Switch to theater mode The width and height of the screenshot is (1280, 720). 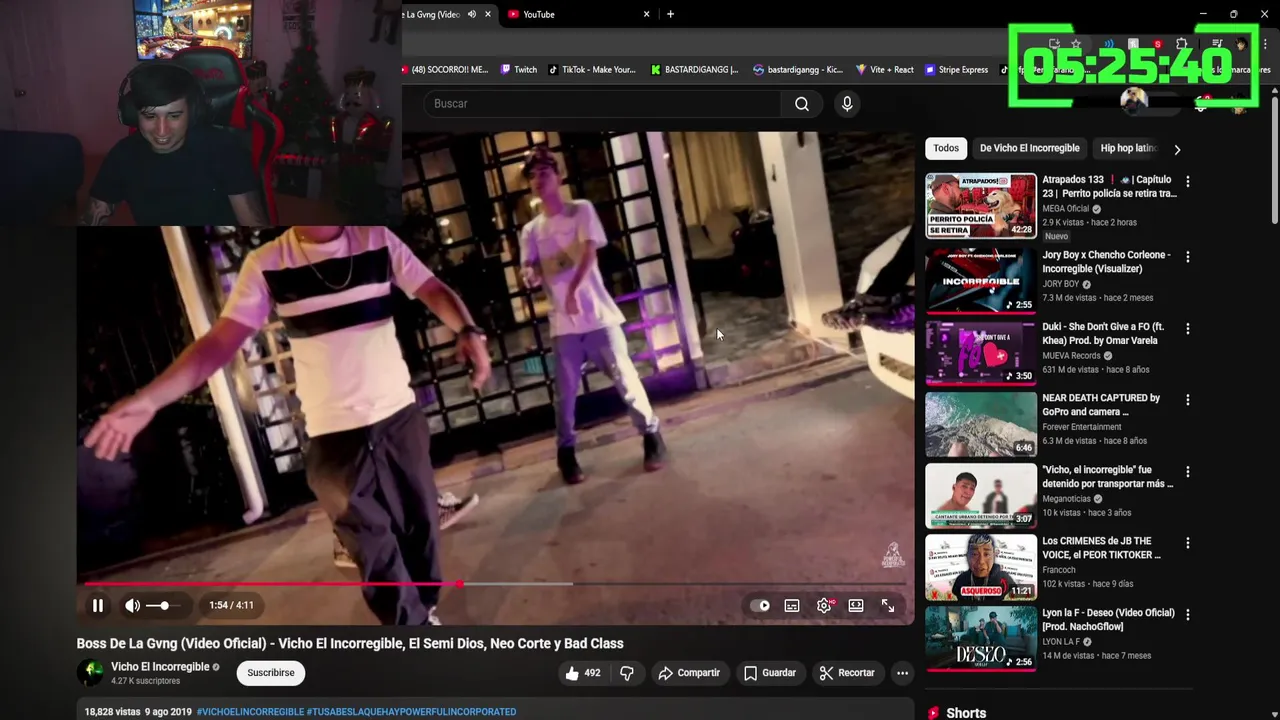pyautogui.click(x=856, y=605)
